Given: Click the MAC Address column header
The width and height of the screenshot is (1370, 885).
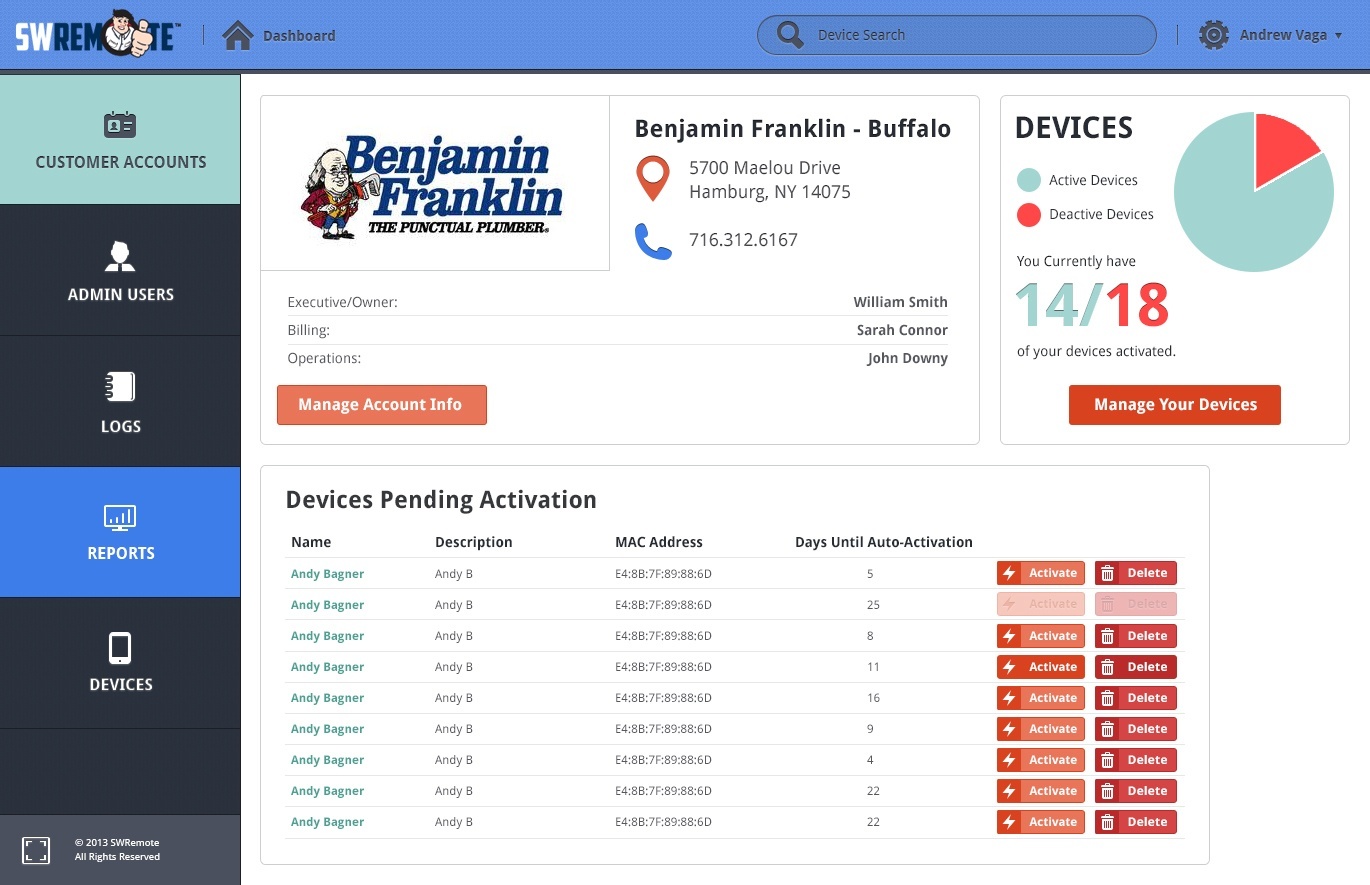Looking at the screenshot, I should (x=659, y=542).
